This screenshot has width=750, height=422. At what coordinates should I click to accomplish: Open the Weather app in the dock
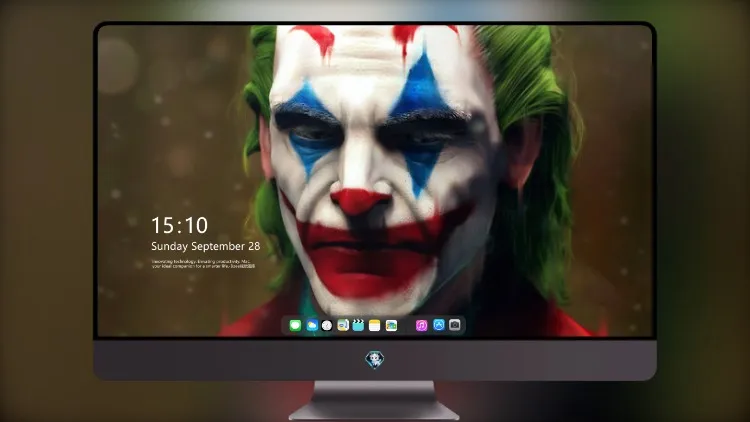[311, 325]
